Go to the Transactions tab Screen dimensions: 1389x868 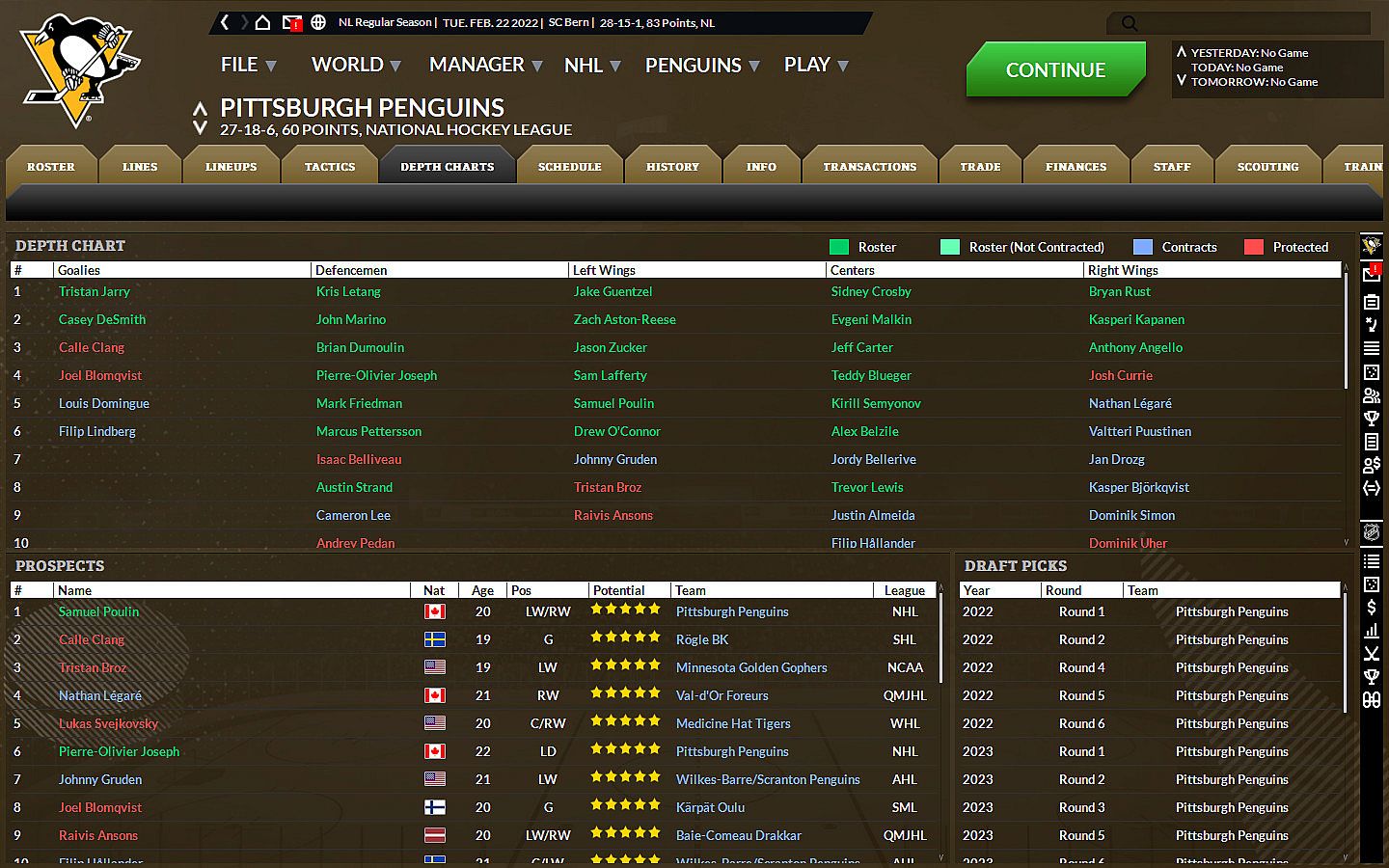pos(870,166)
